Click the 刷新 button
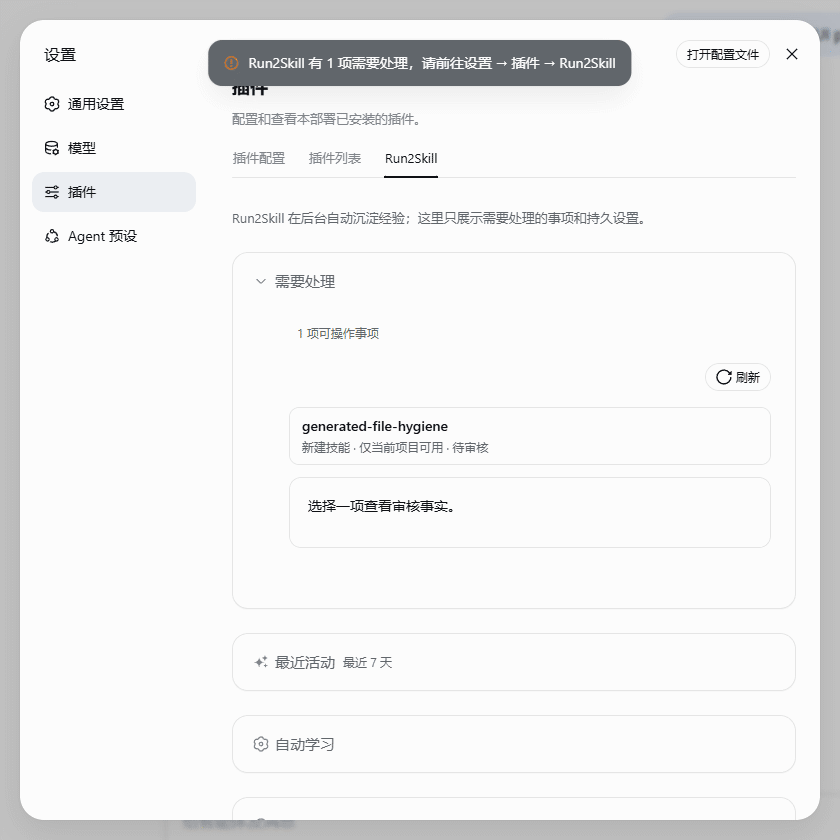This screenshot has height=840, width=840. pyautogui.click(x=738, y=377)
